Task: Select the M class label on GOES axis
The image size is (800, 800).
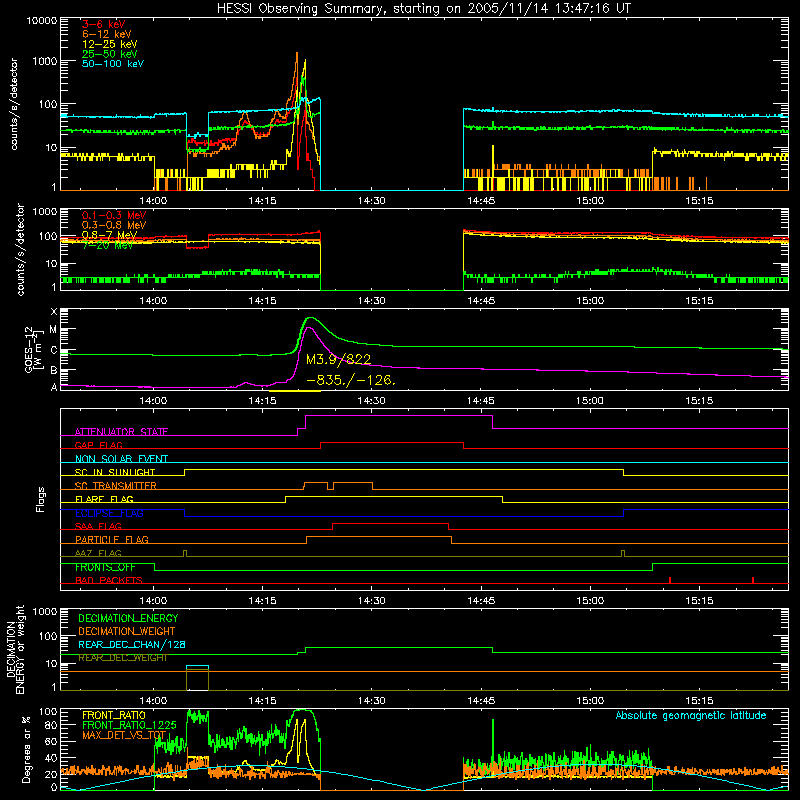Action: pos(53,330)
